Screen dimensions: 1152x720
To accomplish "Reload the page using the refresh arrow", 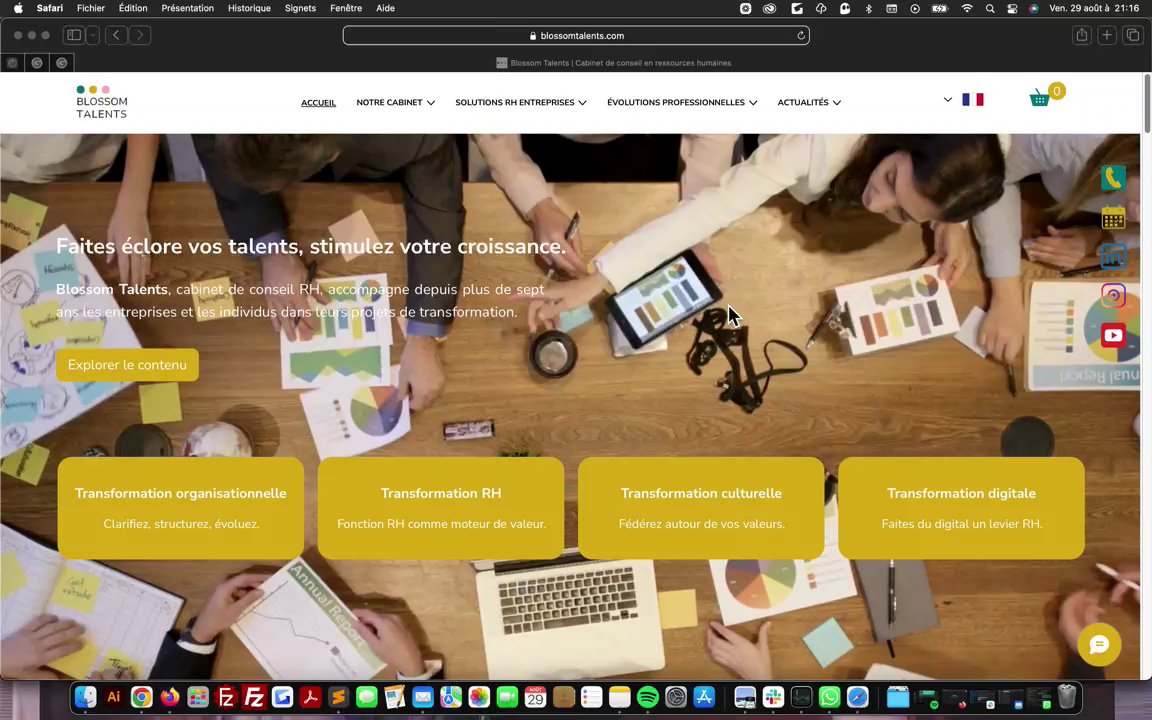I will click(801, 35).
